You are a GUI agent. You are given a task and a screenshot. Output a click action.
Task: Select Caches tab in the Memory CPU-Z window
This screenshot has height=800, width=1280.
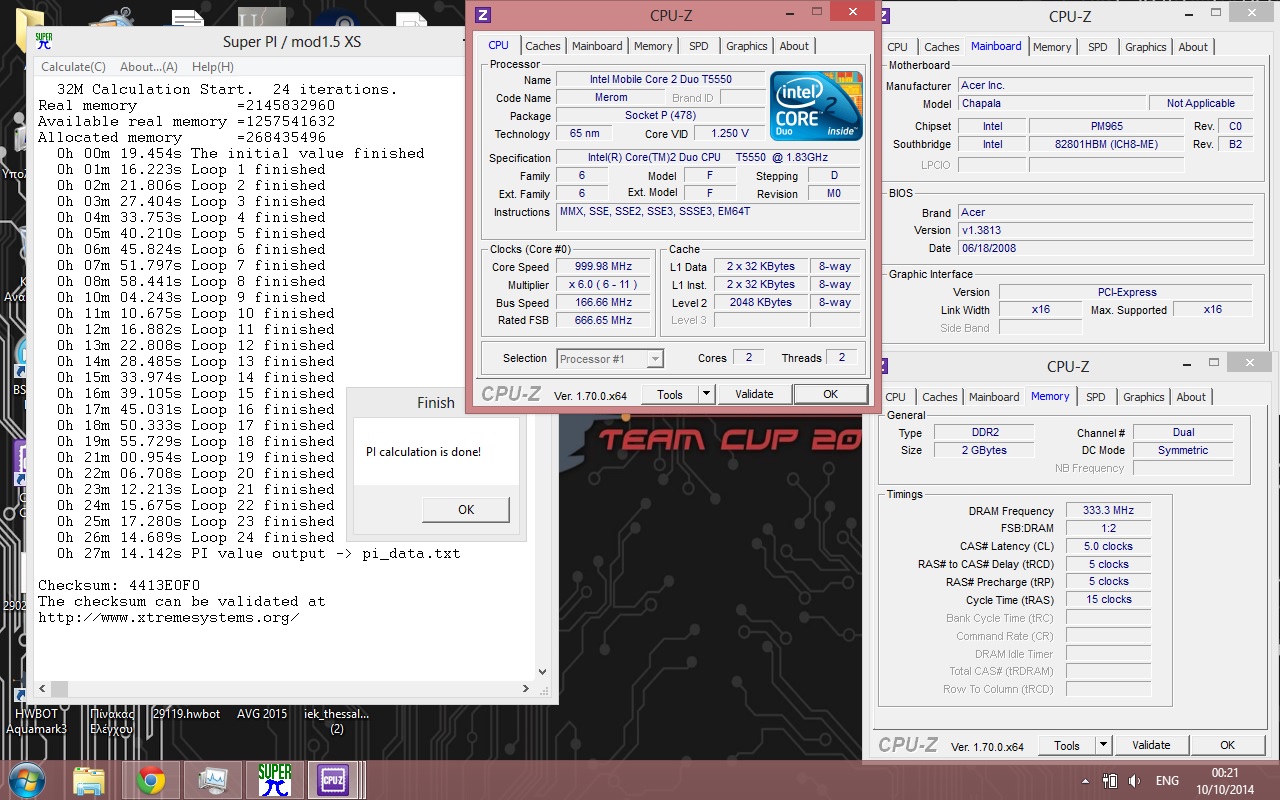point(940,397)
